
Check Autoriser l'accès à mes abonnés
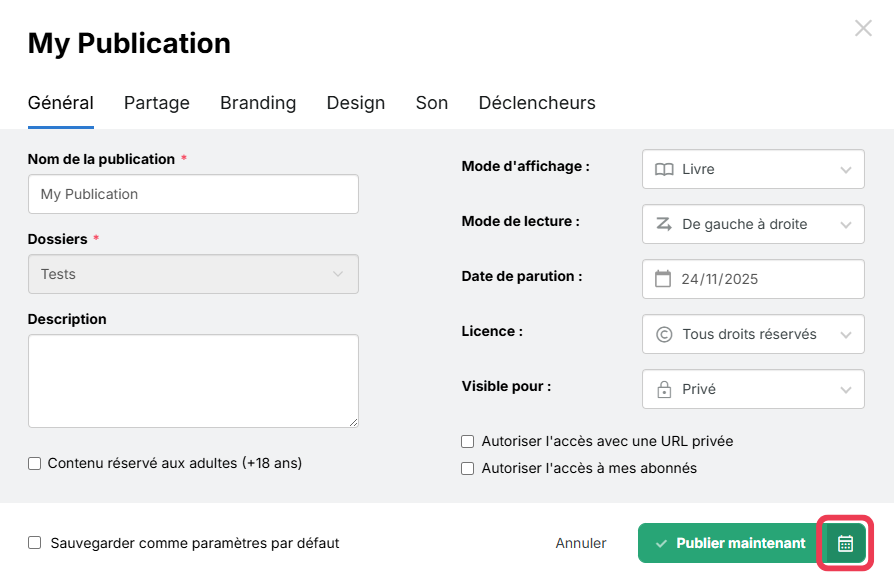pos(468,468)
